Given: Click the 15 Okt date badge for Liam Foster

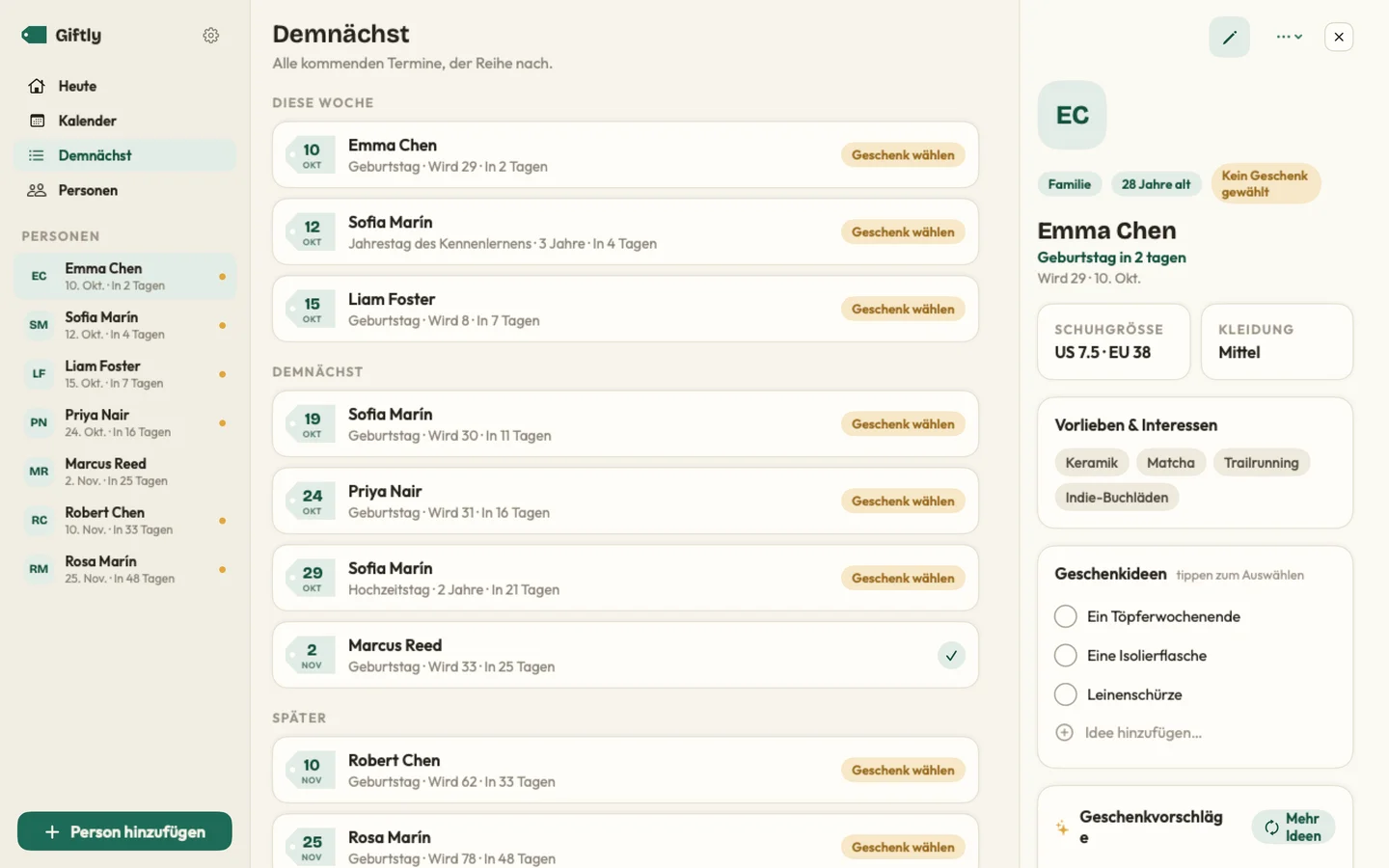Looking at the screenshot, I should tap(312, 309).
